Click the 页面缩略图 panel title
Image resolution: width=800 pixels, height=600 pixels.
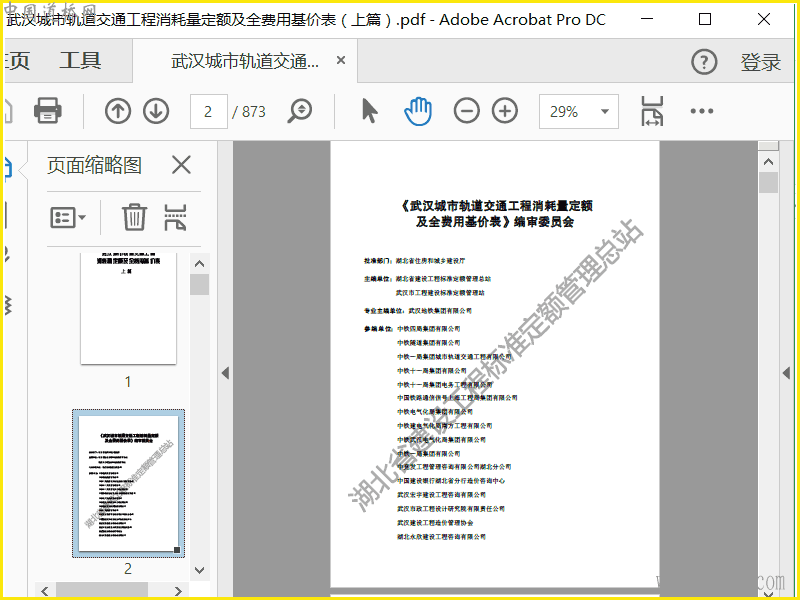pos(94,165)
